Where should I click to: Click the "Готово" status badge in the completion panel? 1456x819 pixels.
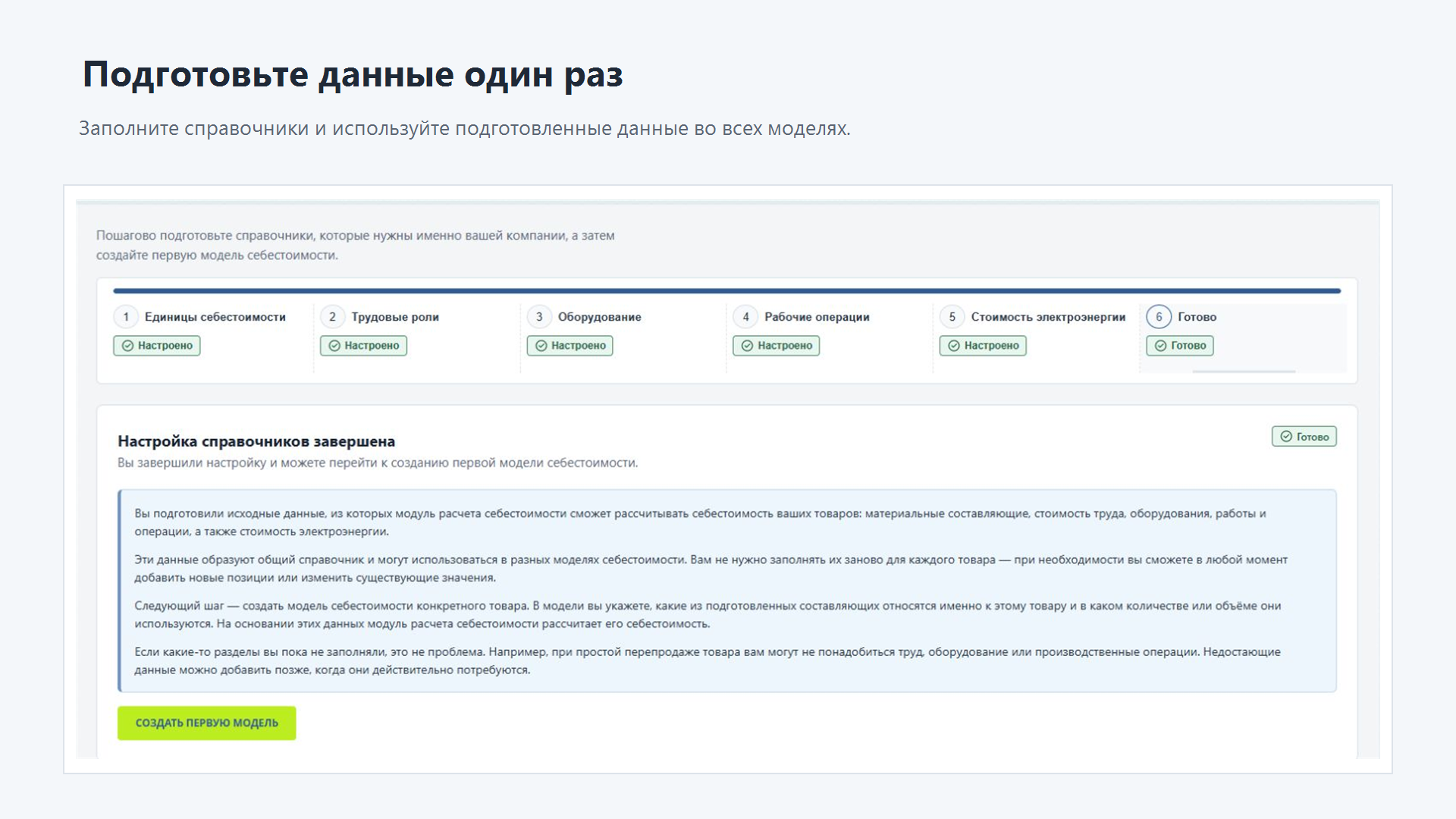[1304, 437]
